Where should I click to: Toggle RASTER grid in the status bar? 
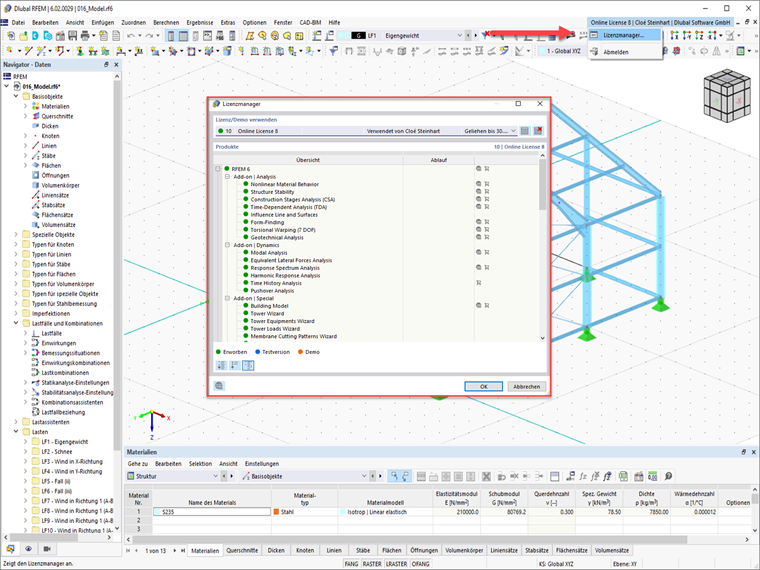372,564
